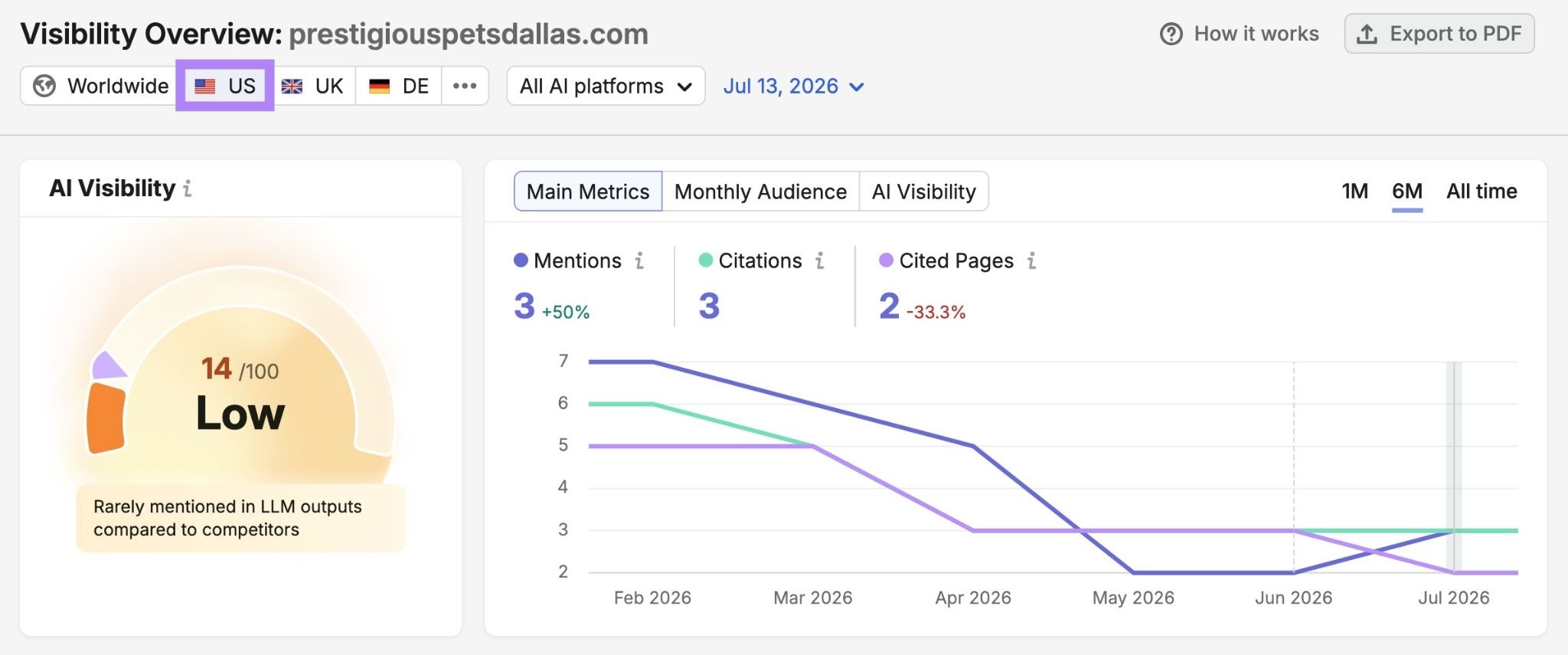This screenshot has height=655, width=1568.
Task: Switch to the AI Visibility chart tab
Action: tap(924, 192)
